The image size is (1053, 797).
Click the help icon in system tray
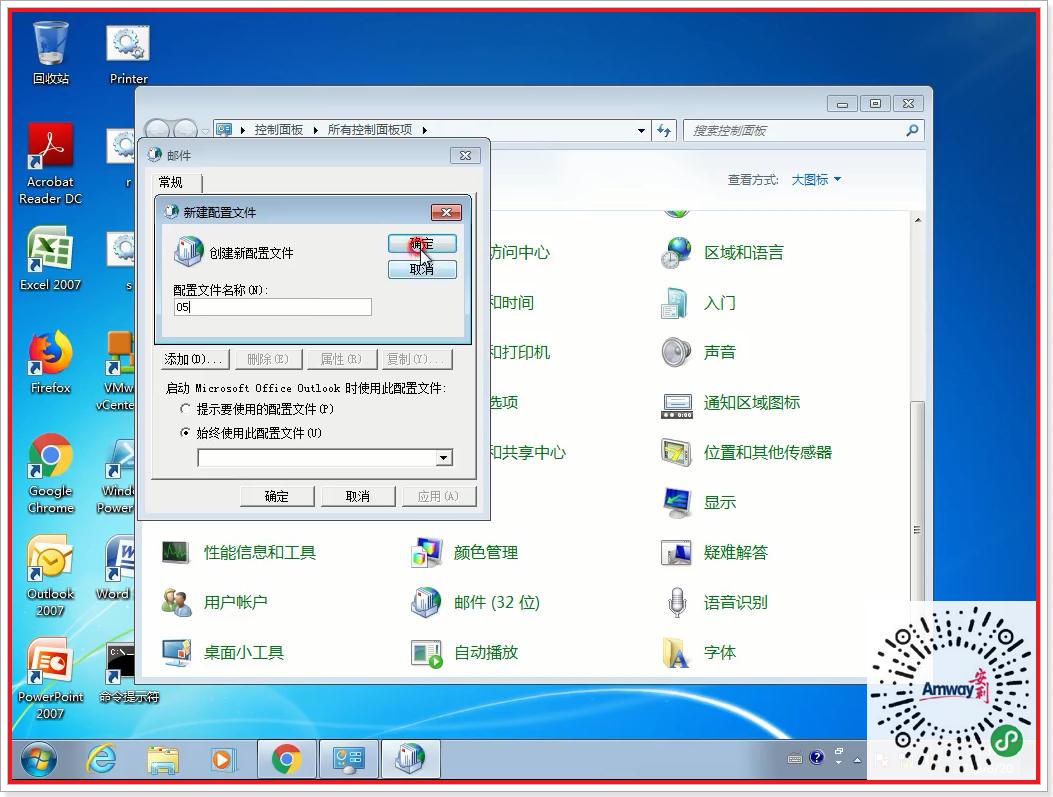click(817, 758)
